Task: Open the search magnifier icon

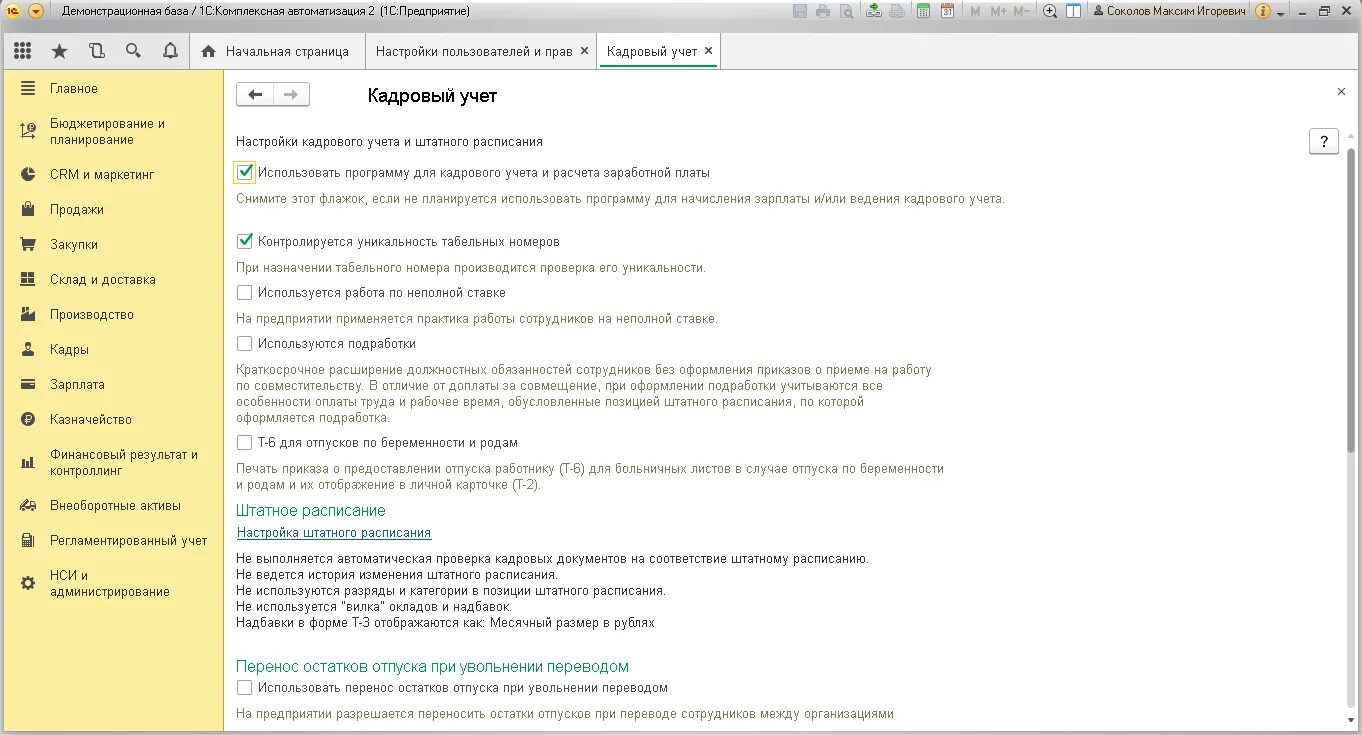Action: pos(133,51)
